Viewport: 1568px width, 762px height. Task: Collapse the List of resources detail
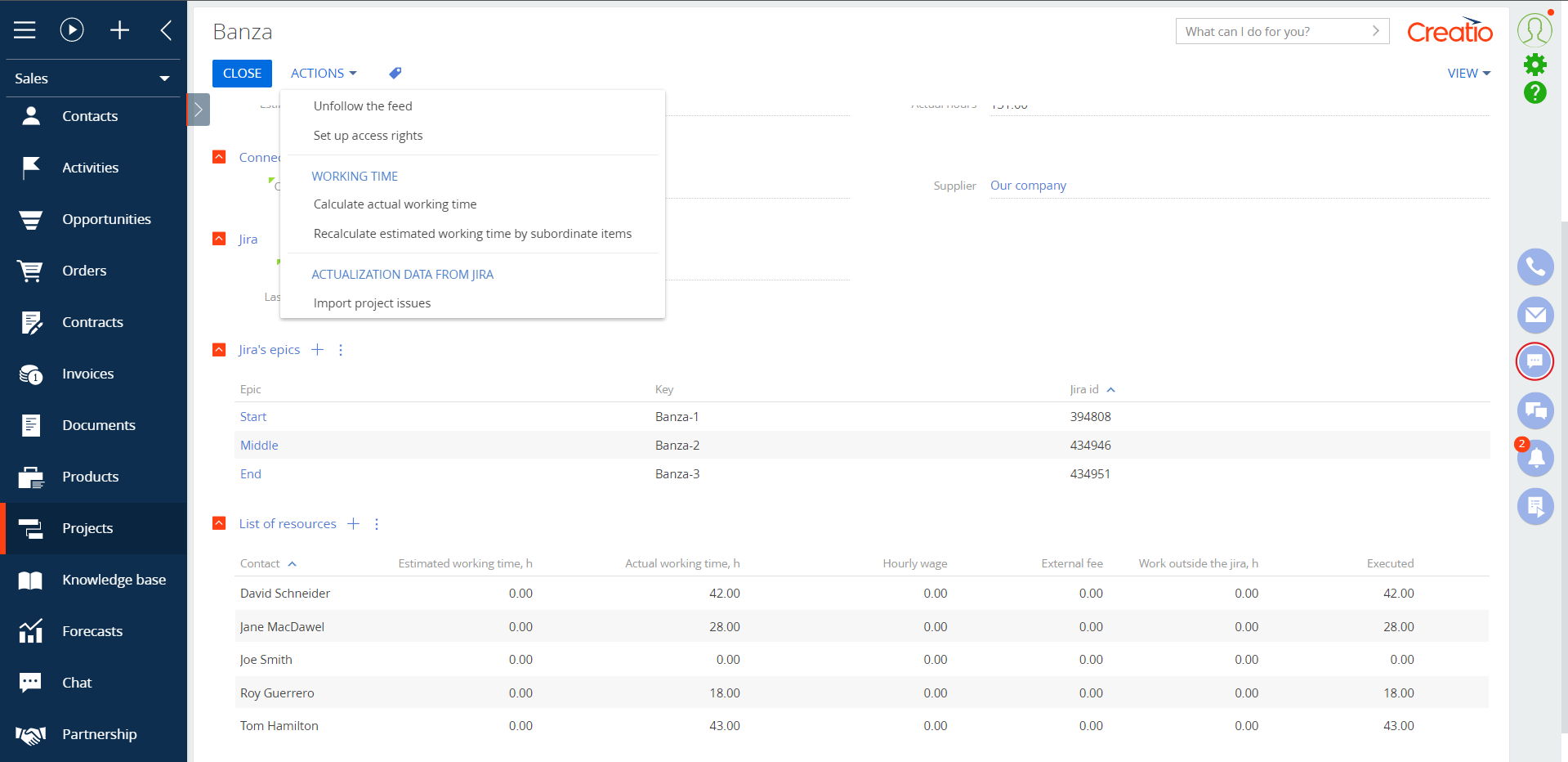(219, 523)
